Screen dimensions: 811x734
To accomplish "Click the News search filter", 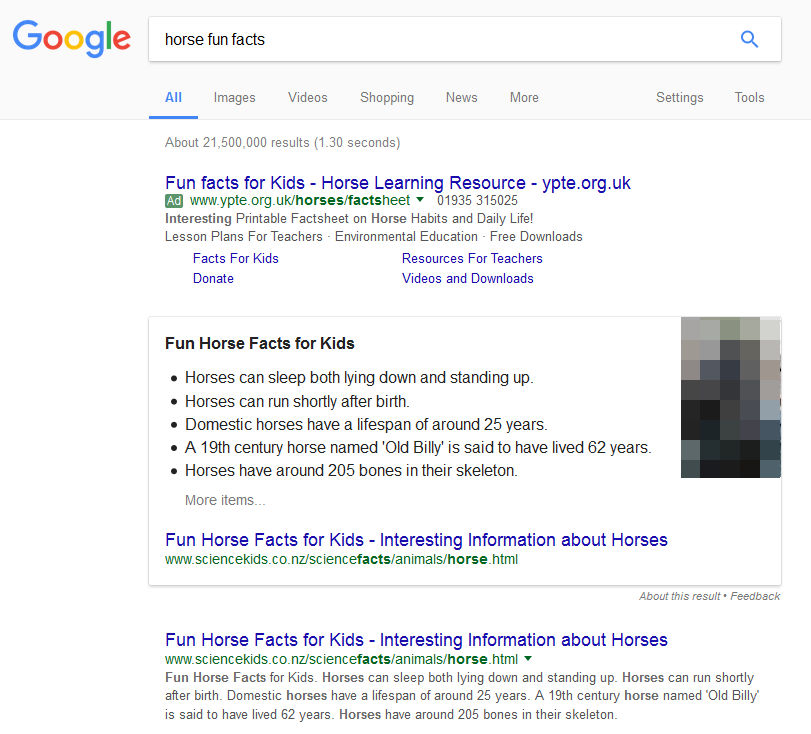I will [x=461, y=97].
